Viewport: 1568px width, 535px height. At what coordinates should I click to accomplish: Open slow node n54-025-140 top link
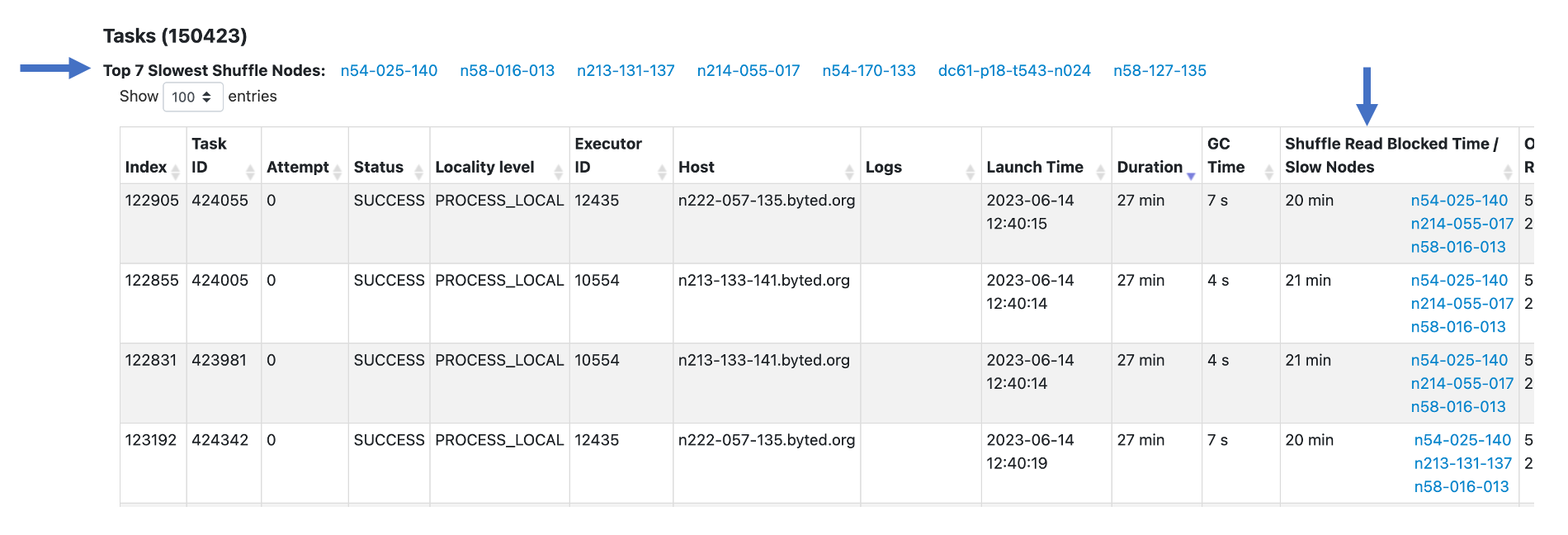(389, 71)
